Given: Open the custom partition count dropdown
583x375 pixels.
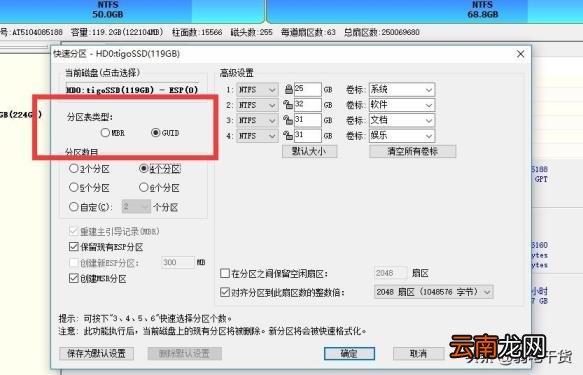Looking at the screenshot, I should 136,207.
